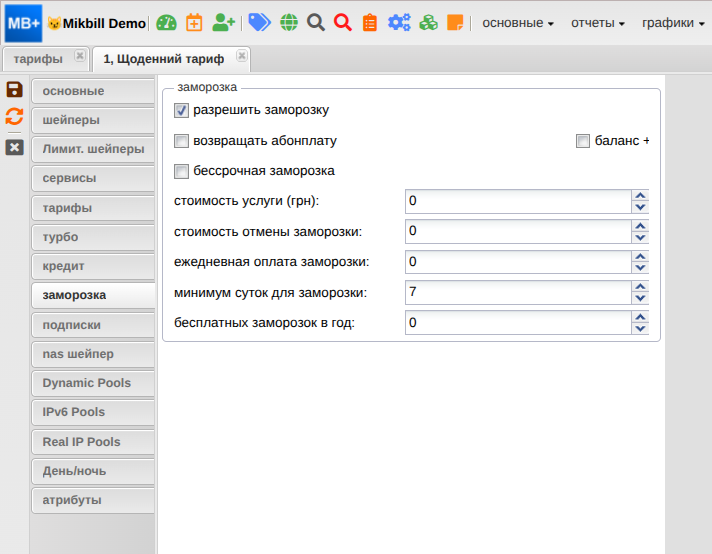This screenshot has height=554, width=712.
Task: Save tariff with floppy disk icon
Action: [x=14, y=90]
